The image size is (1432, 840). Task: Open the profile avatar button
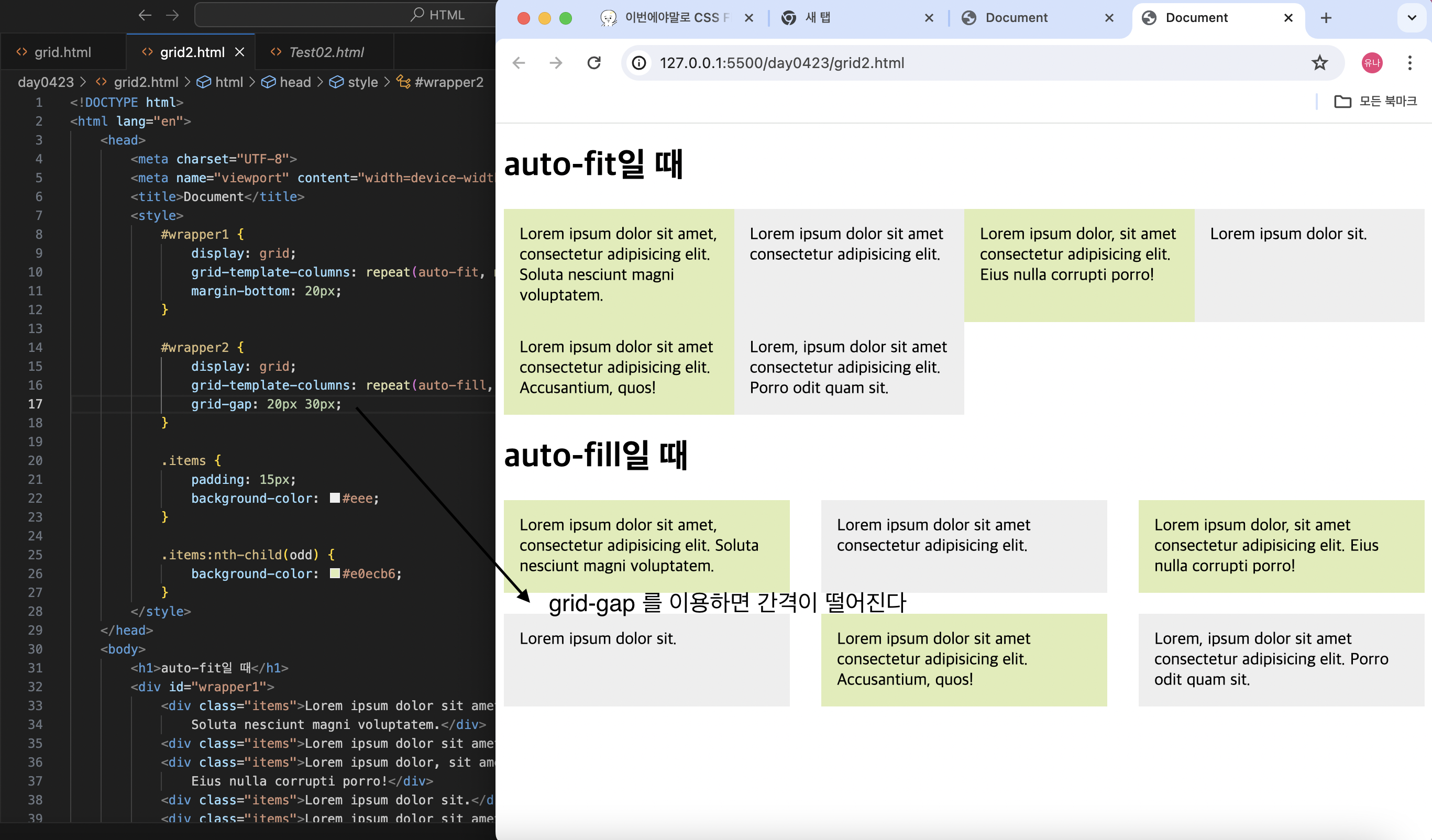1372,62
